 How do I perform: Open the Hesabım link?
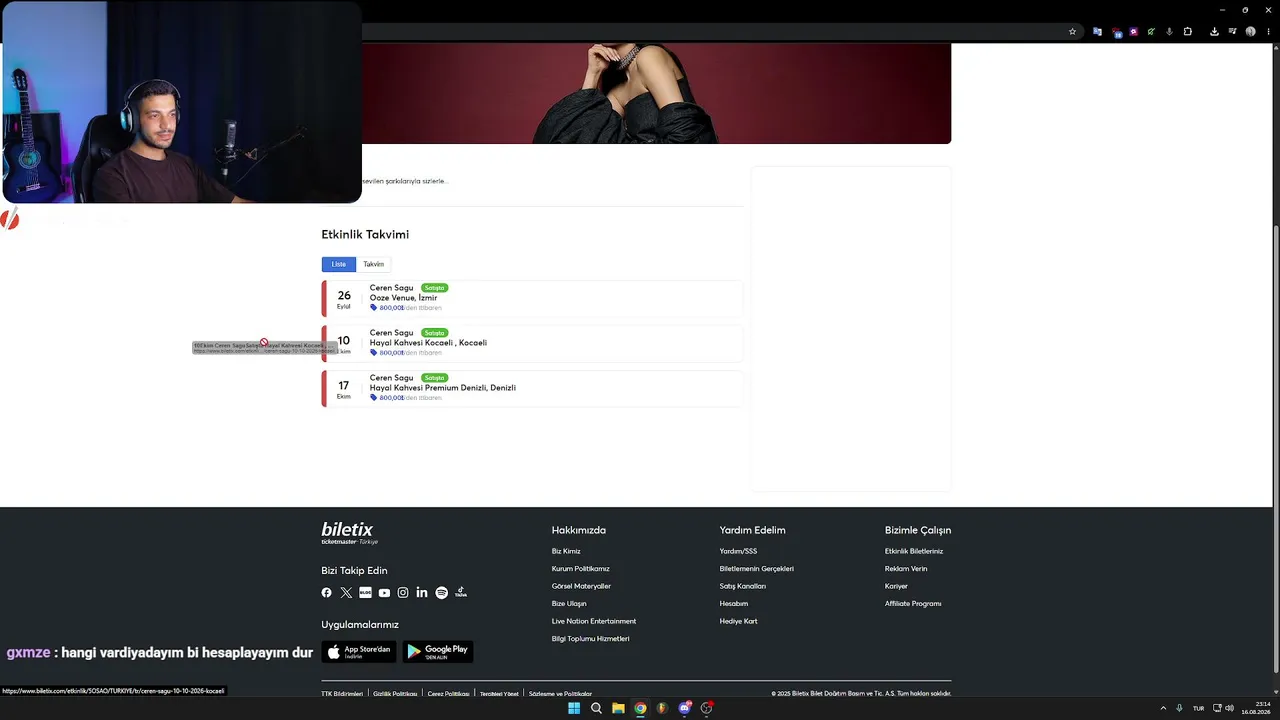(734, 604)
